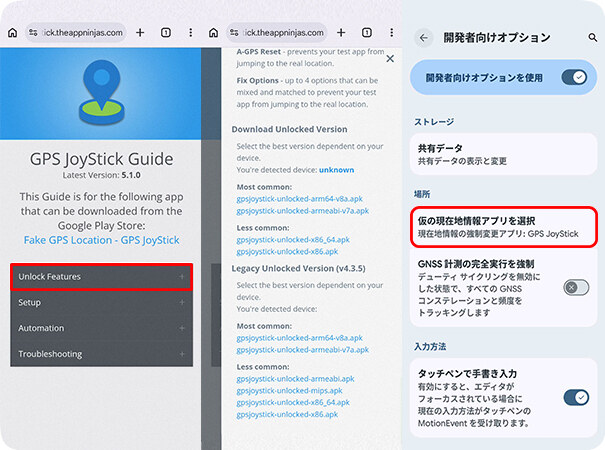Close the Unlock Features panel with X

click(x=390, y=59)
